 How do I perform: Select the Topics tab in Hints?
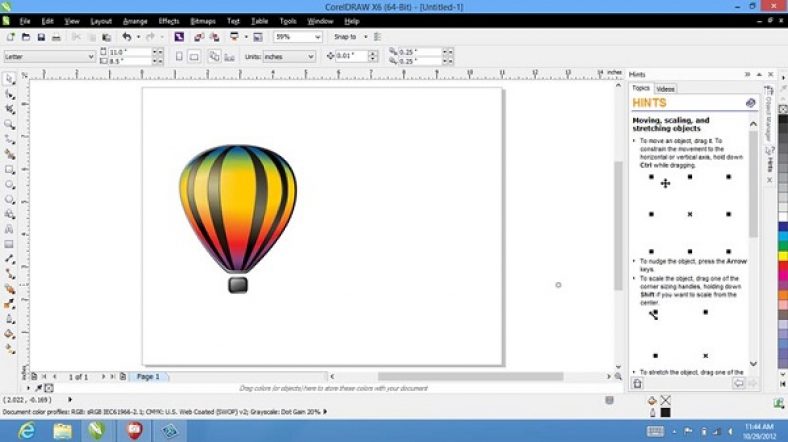[641, 88]
